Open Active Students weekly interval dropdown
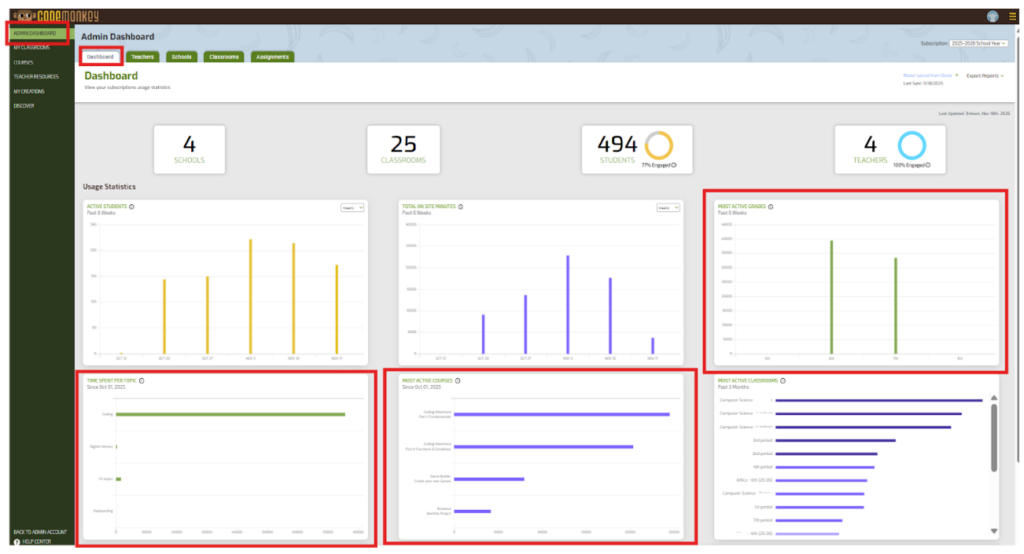Image resolution: width=1024 pixels, height=554 pixels. (353, 207)
